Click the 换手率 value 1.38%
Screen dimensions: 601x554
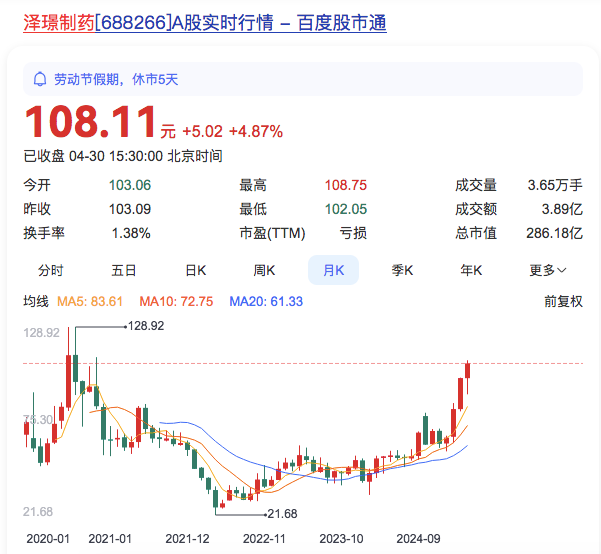(131, 233)
